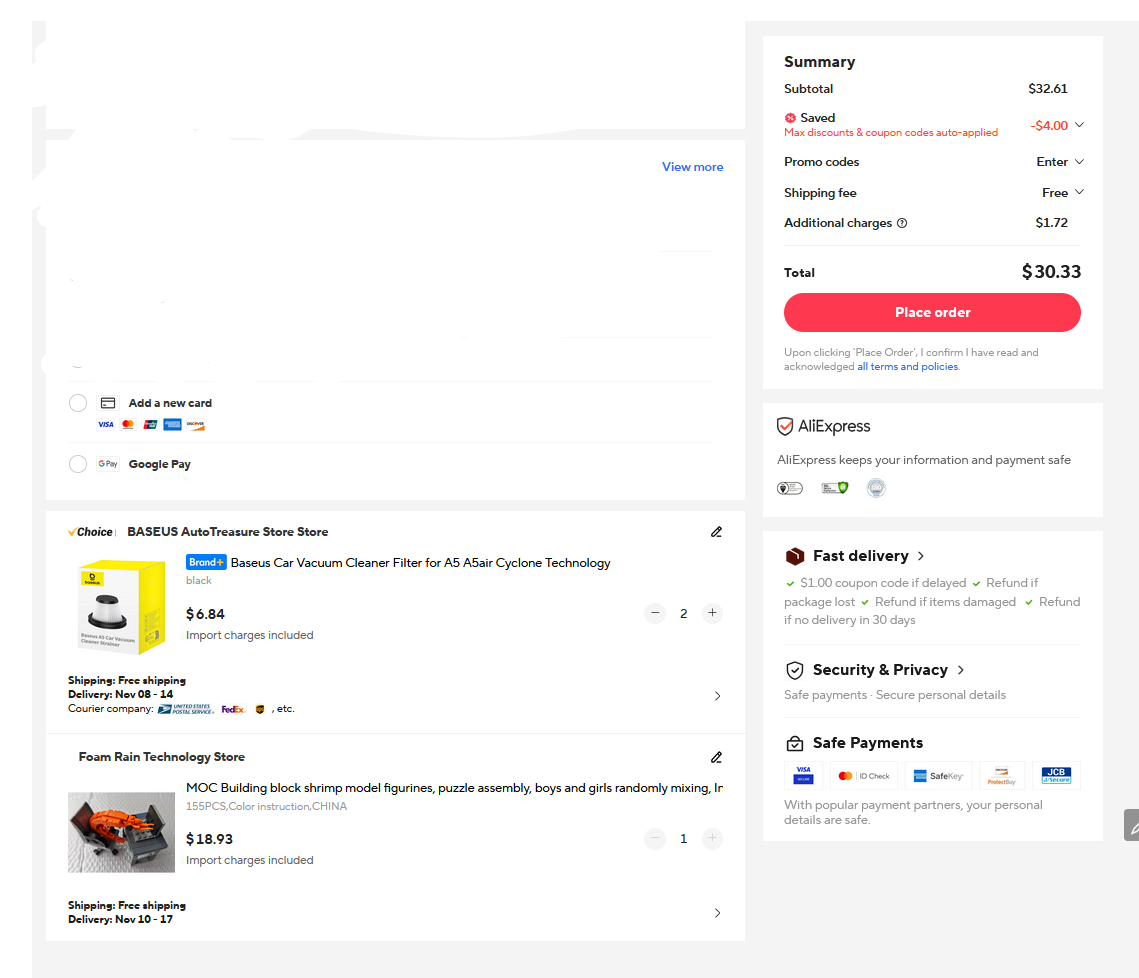This screenshot has height=978, width=1139.
Task: Open the Fast delivery details chevron
Action: (921, 556)
